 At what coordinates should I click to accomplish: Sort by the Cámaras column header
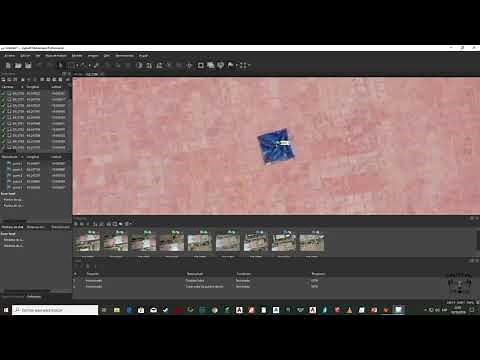(x=8, y=87)
